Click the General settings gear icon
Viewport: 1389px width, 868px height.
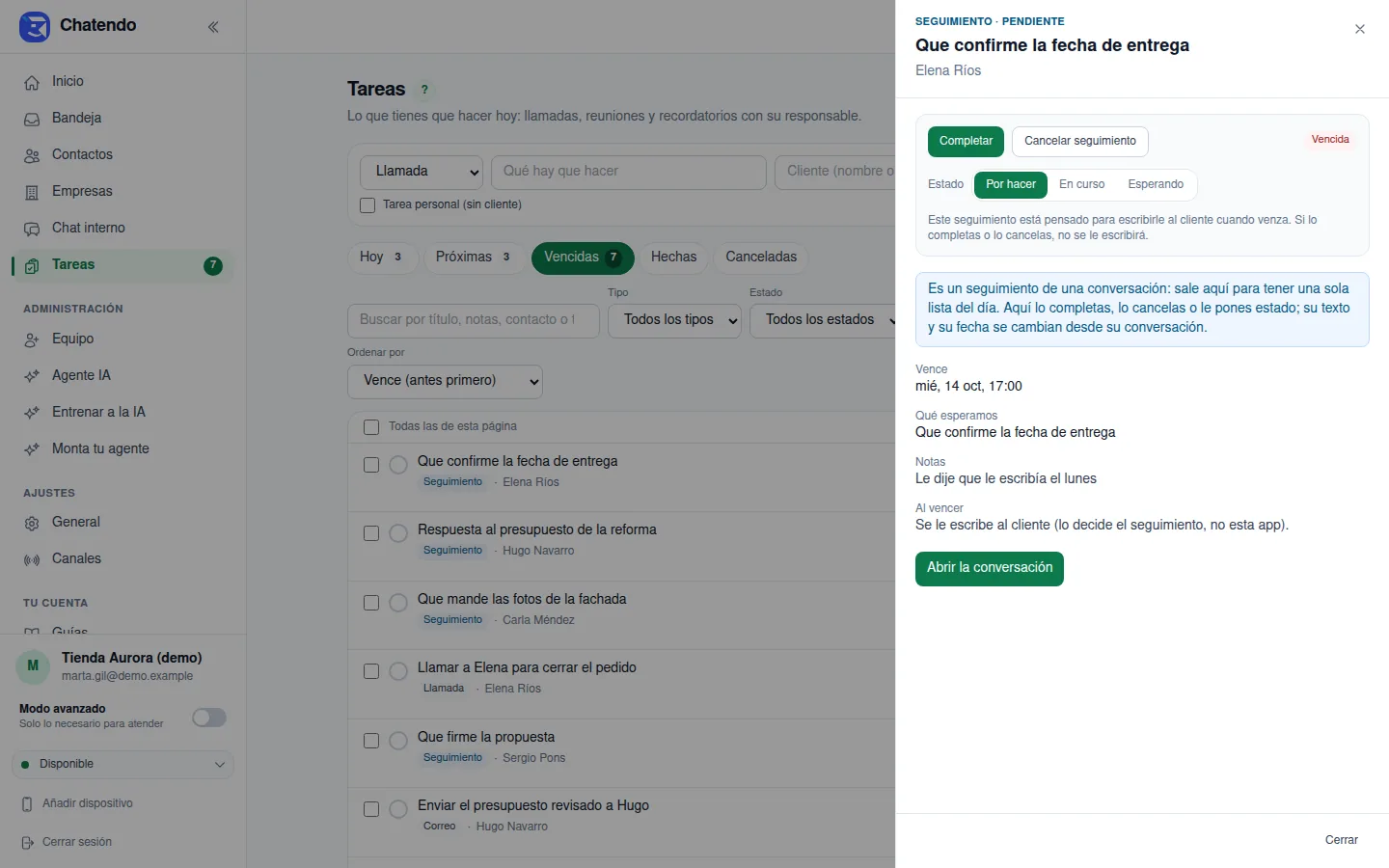[x=32, y=523]
